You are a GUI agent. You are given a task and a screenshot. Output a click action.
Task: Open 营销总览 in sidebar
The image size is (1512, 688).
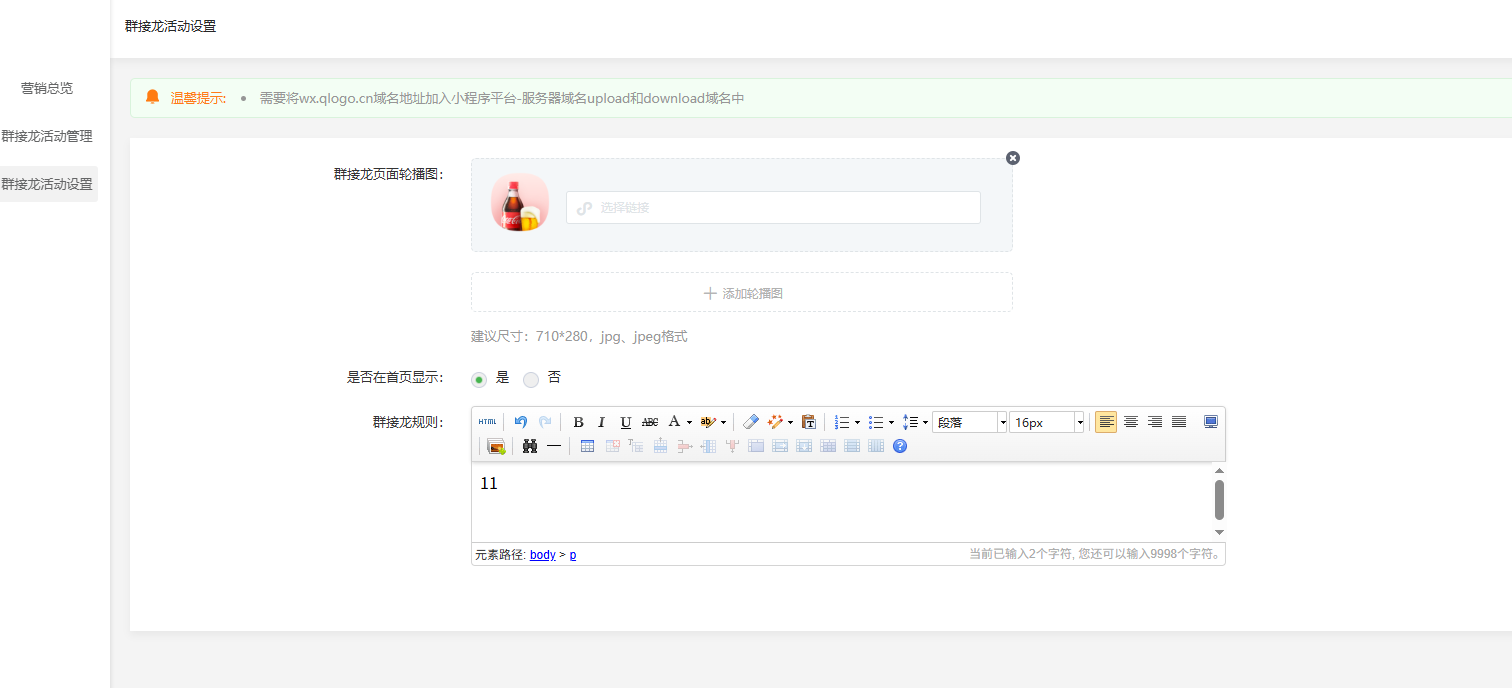tap(47, 88)
